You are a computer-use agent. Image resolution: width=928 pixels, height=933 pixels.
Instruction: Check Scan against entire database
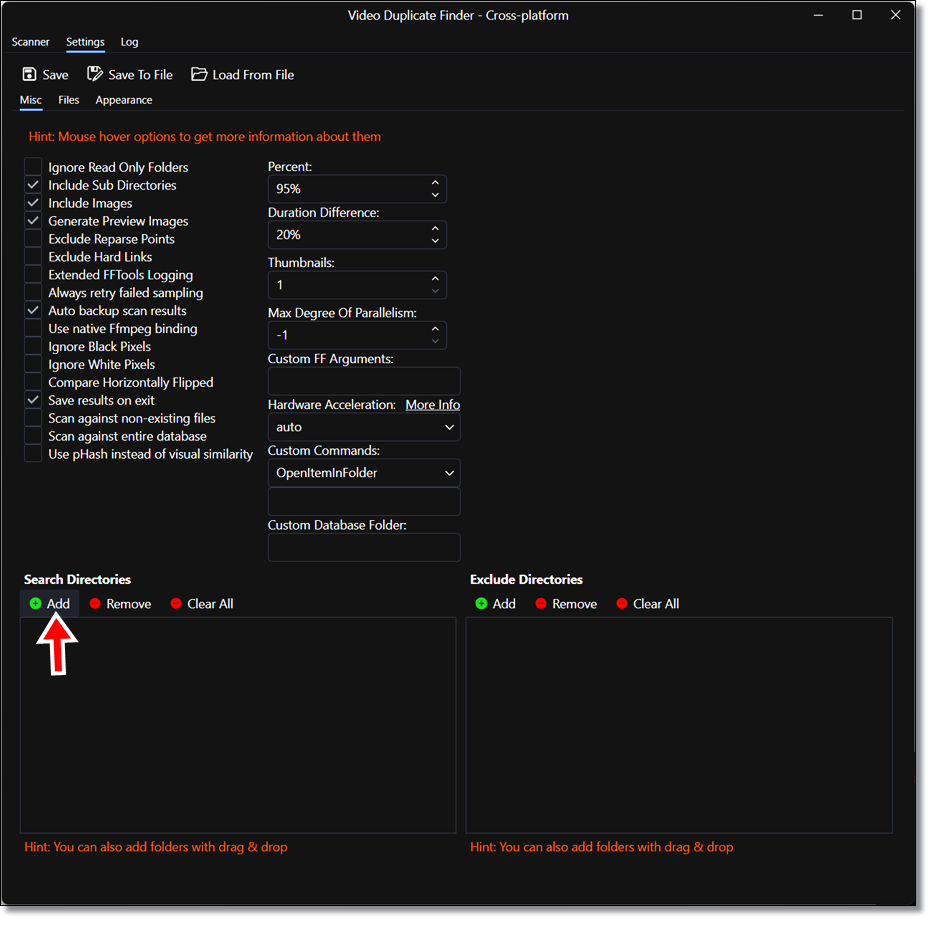tap(33, 436)
